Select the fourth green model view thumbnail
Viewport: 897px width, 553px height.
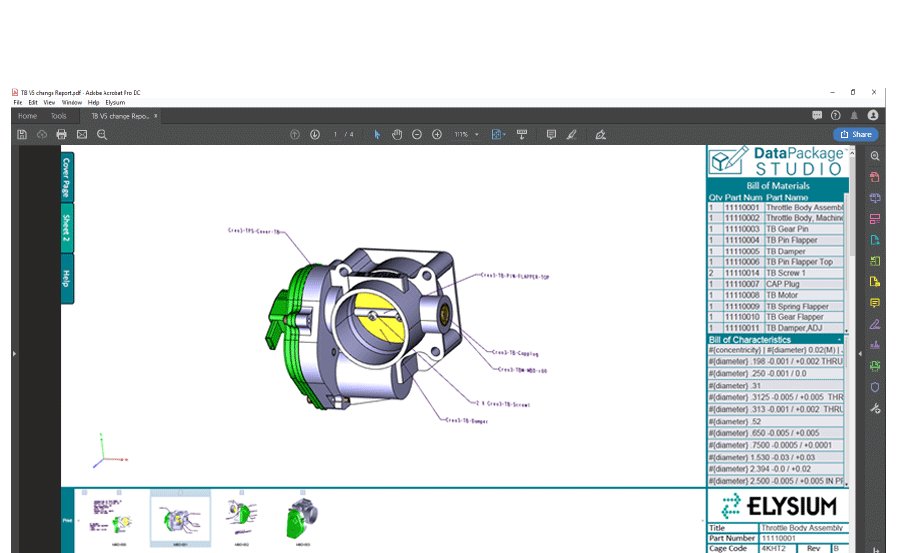302,518
